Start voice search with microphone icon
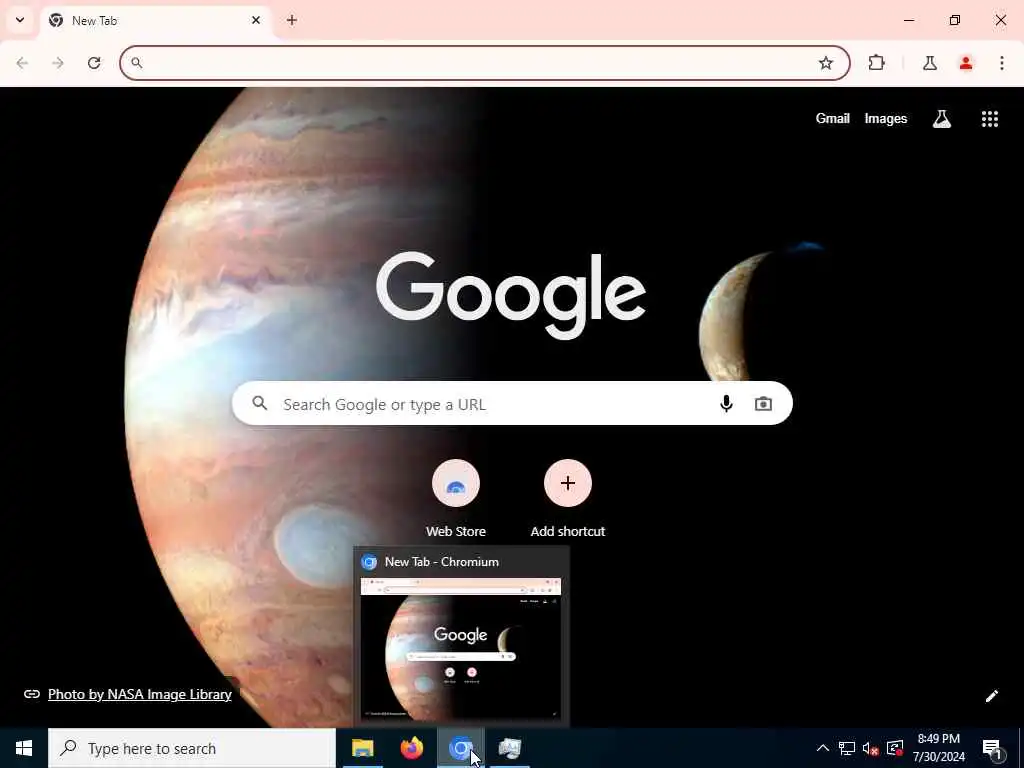 coord(726,404)
